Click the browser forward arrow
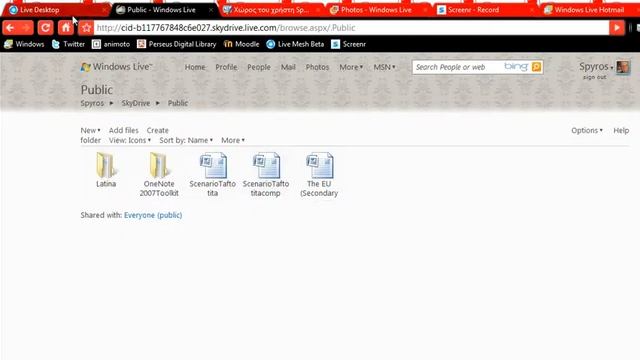Viewport: 640px width, 360px height. pos(26,28)
